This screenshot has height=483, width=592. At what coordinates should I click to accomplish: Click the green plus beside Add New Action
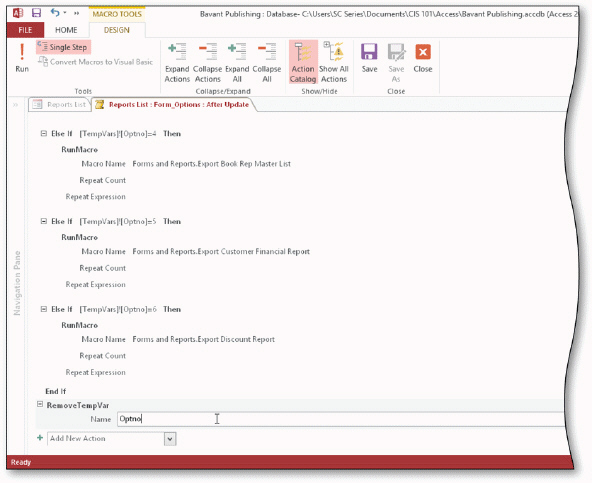click(40, 438)
